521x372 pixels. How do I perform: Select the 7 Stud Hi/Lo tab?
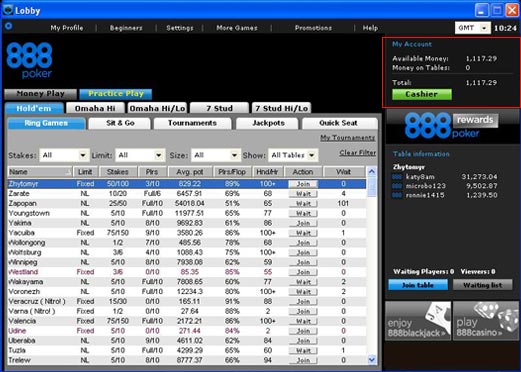click(281, 108)
